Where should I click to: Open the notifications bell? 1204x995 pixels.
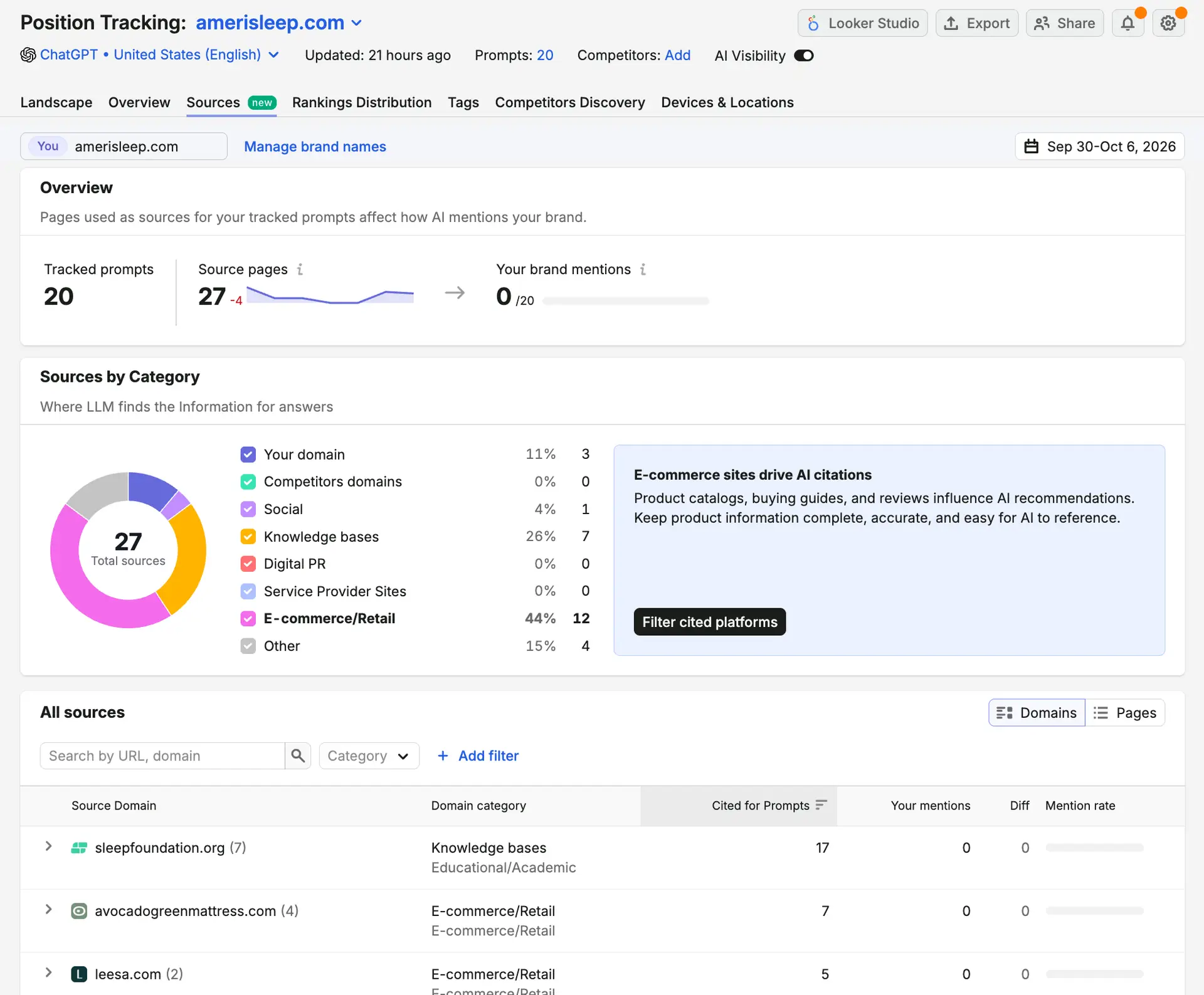coord(1127,23)
